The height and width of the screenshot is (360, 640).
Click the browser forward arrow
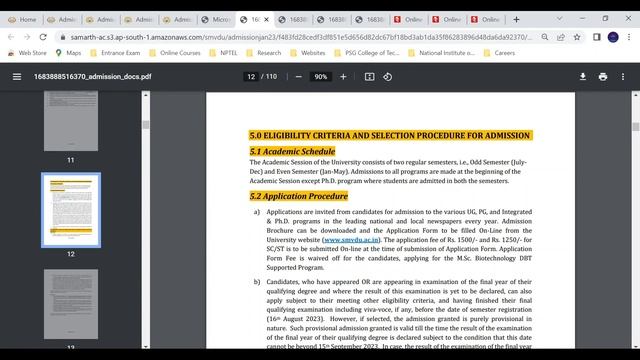[27, 37]
